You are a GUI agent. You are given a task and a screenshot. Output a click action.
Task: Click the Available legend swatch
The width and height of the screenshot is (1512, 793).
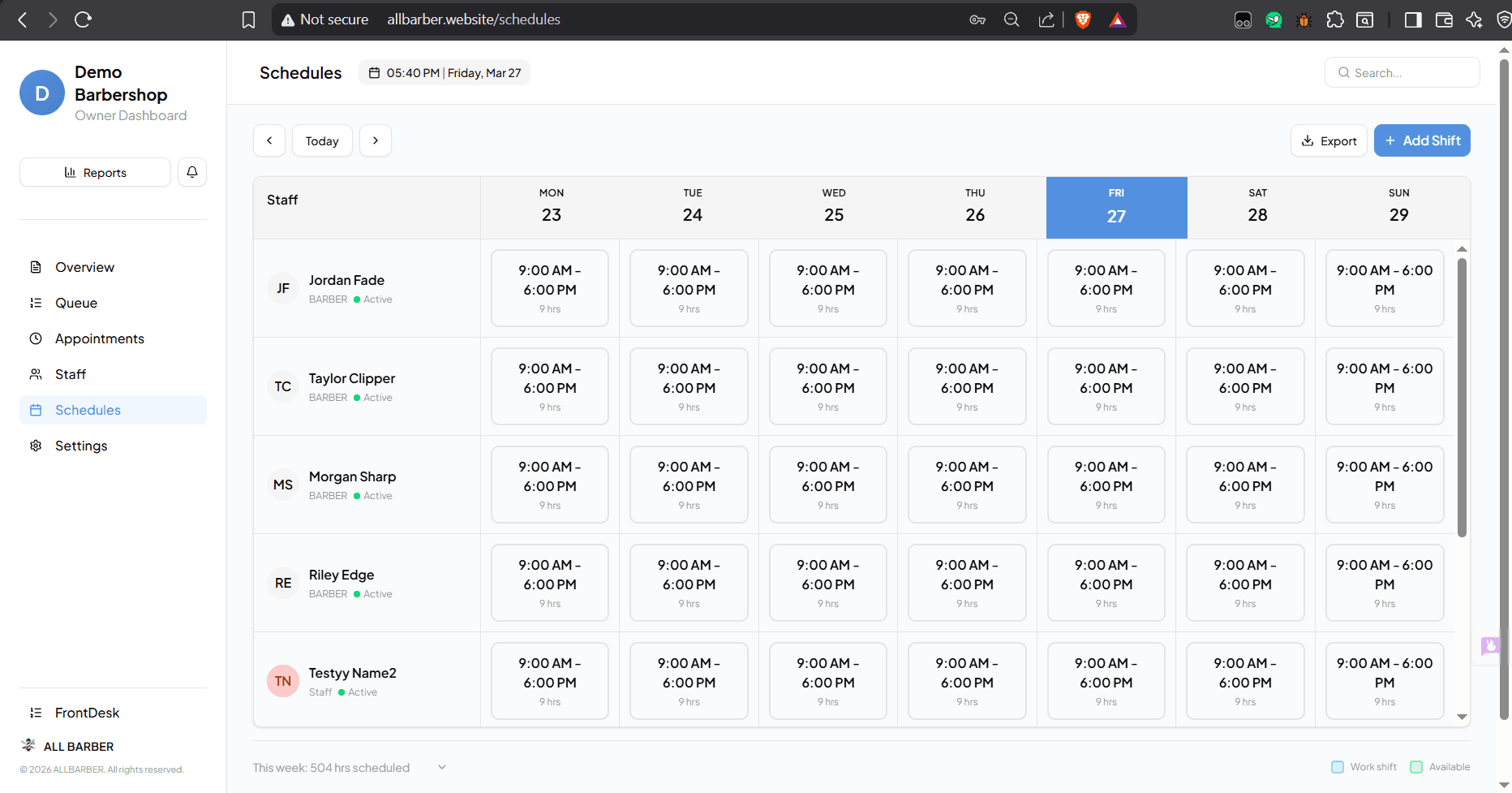point(1416,767)
